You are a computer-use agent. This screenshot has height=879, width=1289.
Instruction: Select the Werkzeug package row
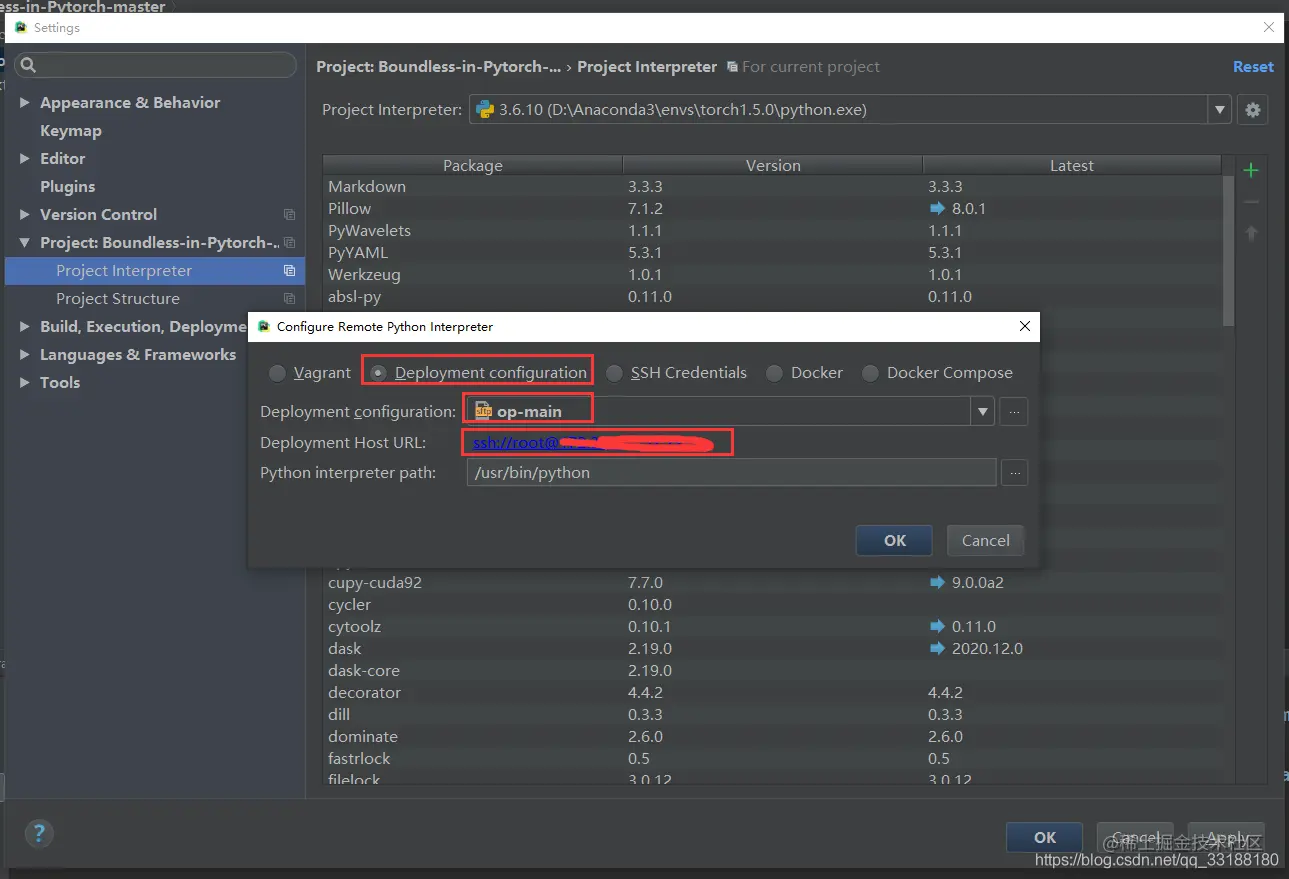pyautogui.click(x=772, y=274)
